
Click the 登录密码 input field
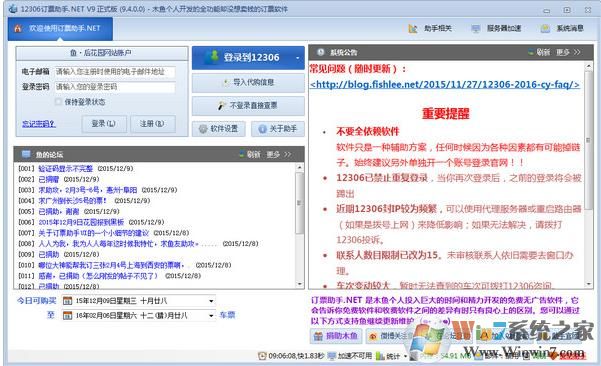115,87
